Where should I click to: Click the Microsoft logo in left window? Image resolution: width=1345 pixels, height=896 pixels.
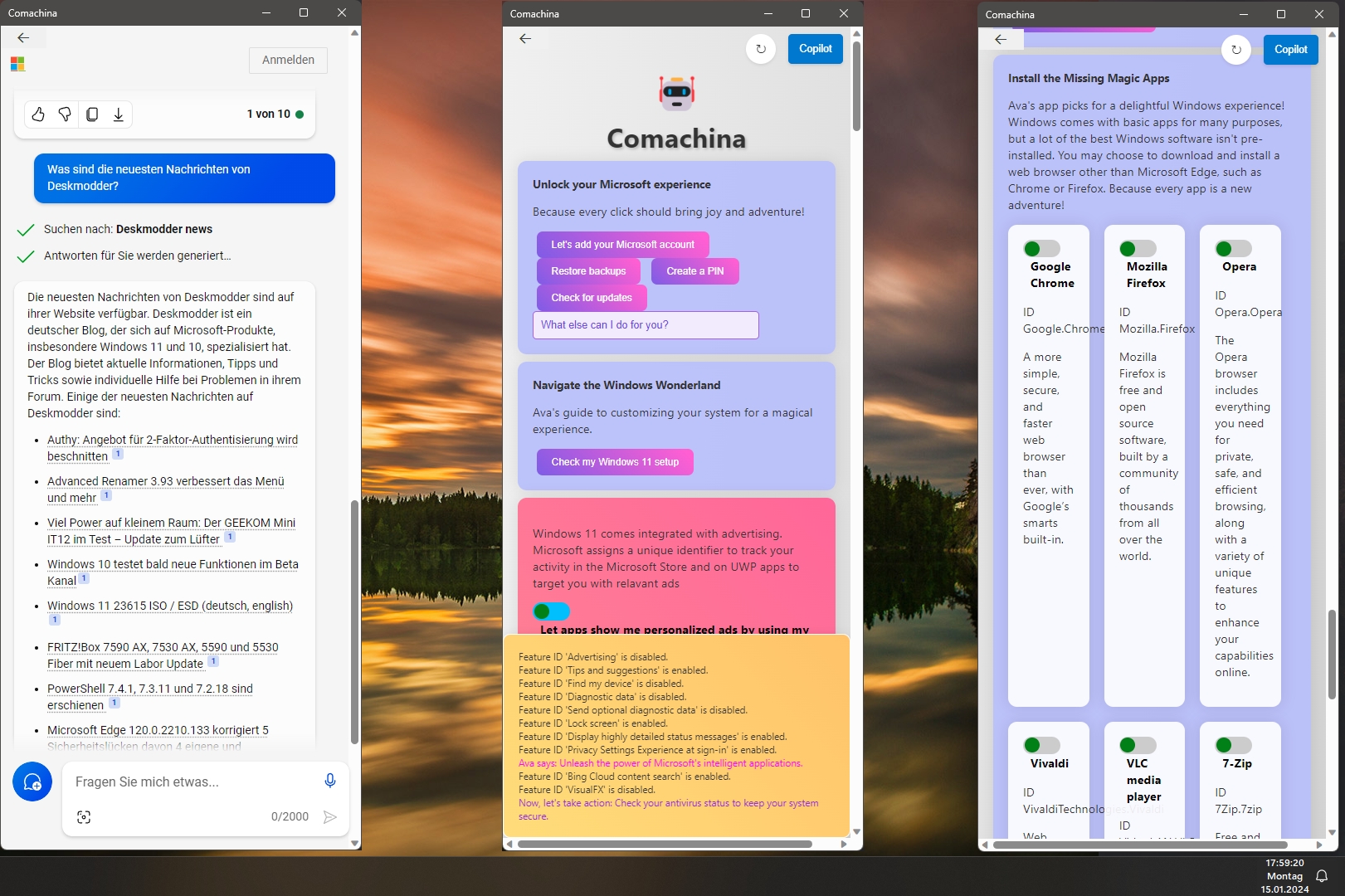coord(17,64)
